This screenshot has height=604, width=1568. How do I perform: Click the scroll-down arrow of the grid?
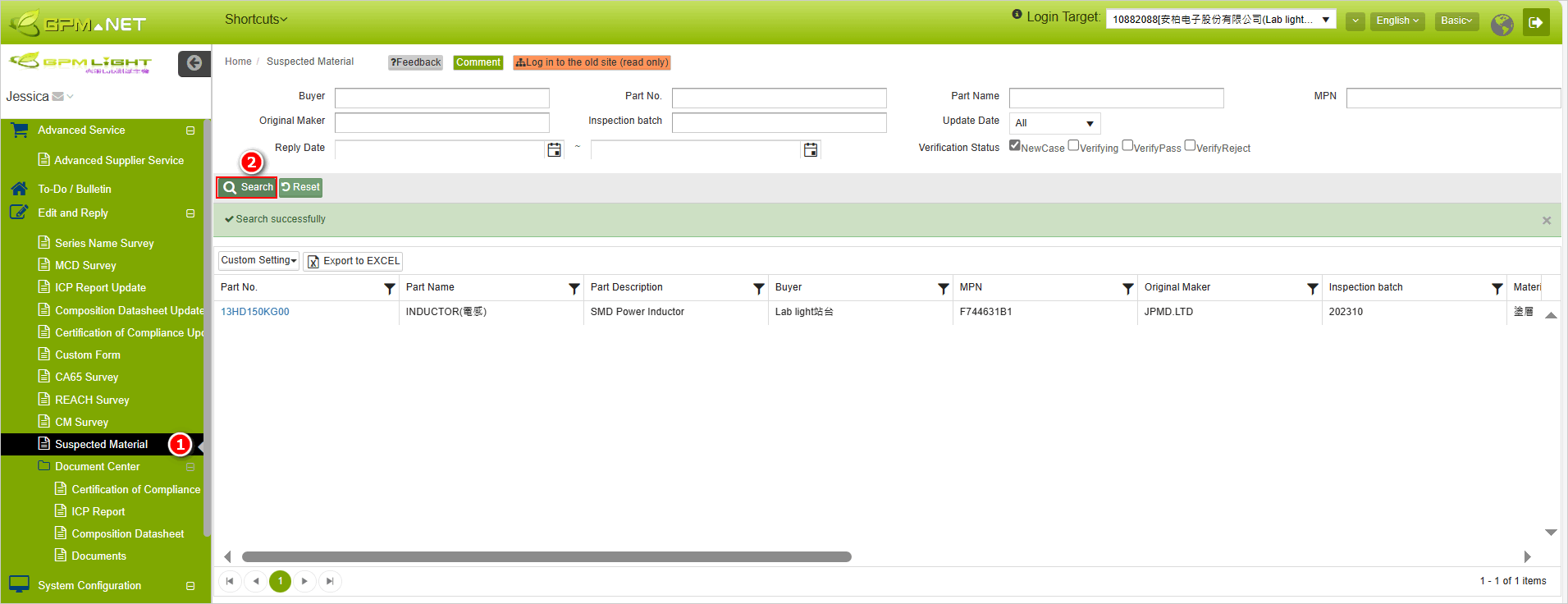pos(1551,533)
